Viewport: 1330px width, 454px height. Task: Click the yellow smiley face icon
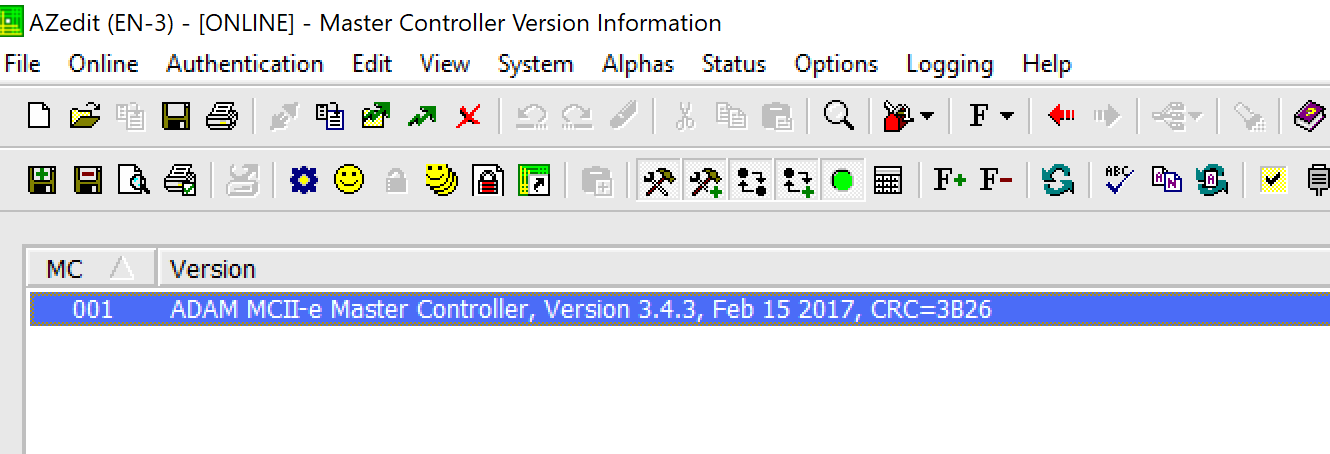349,180
